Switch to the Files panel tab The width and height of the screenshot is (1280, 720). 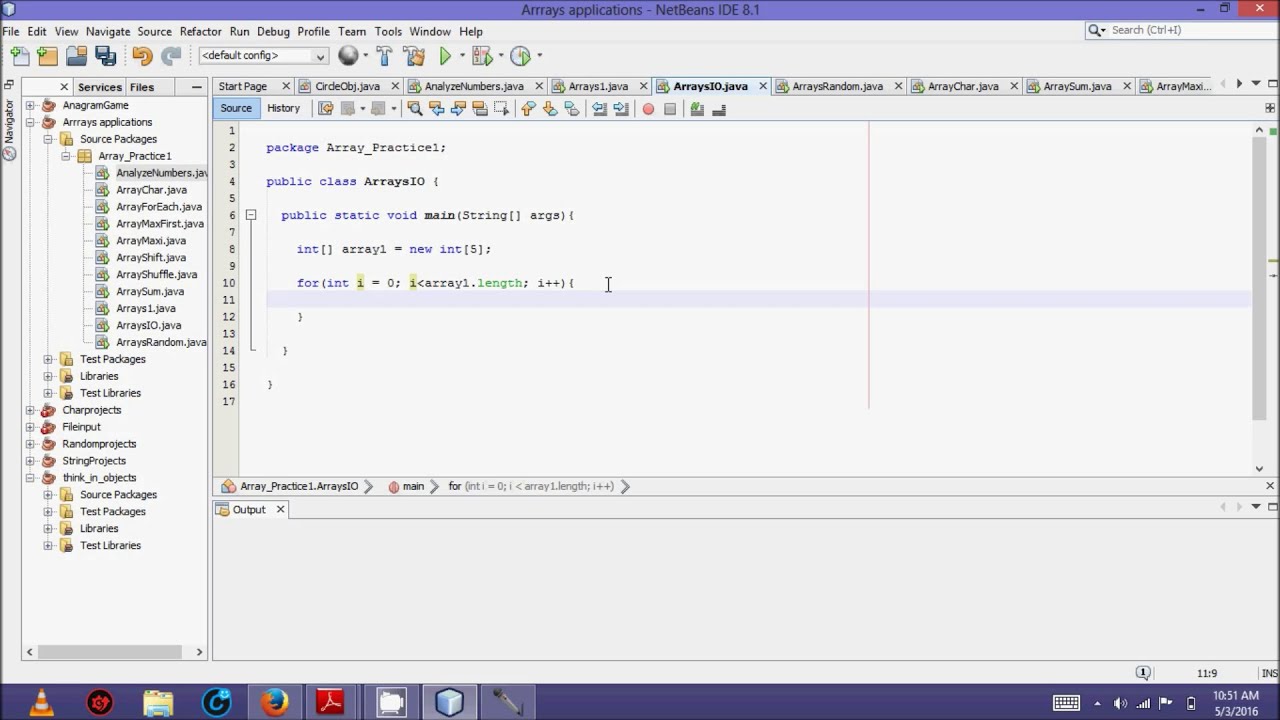tap(142, 87)
